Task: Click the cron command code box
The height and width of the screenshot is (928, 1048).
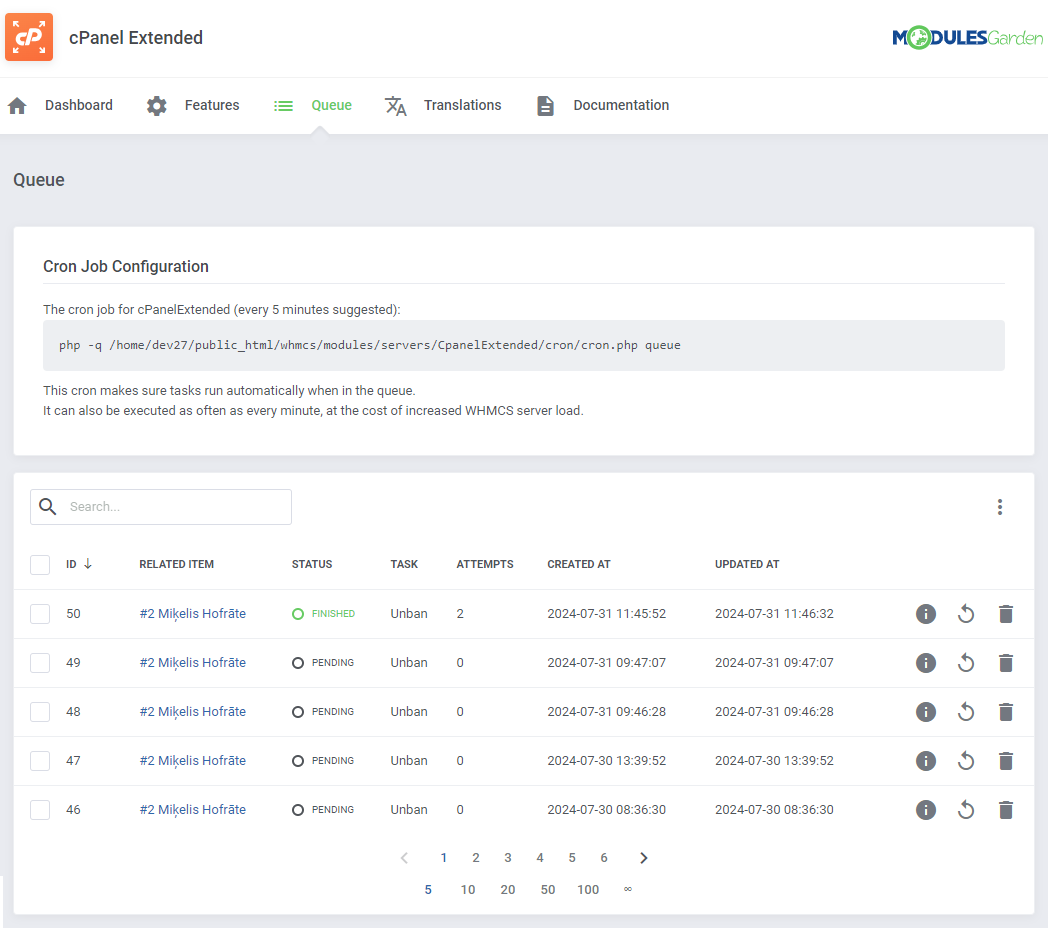Action: coord(523,345)
